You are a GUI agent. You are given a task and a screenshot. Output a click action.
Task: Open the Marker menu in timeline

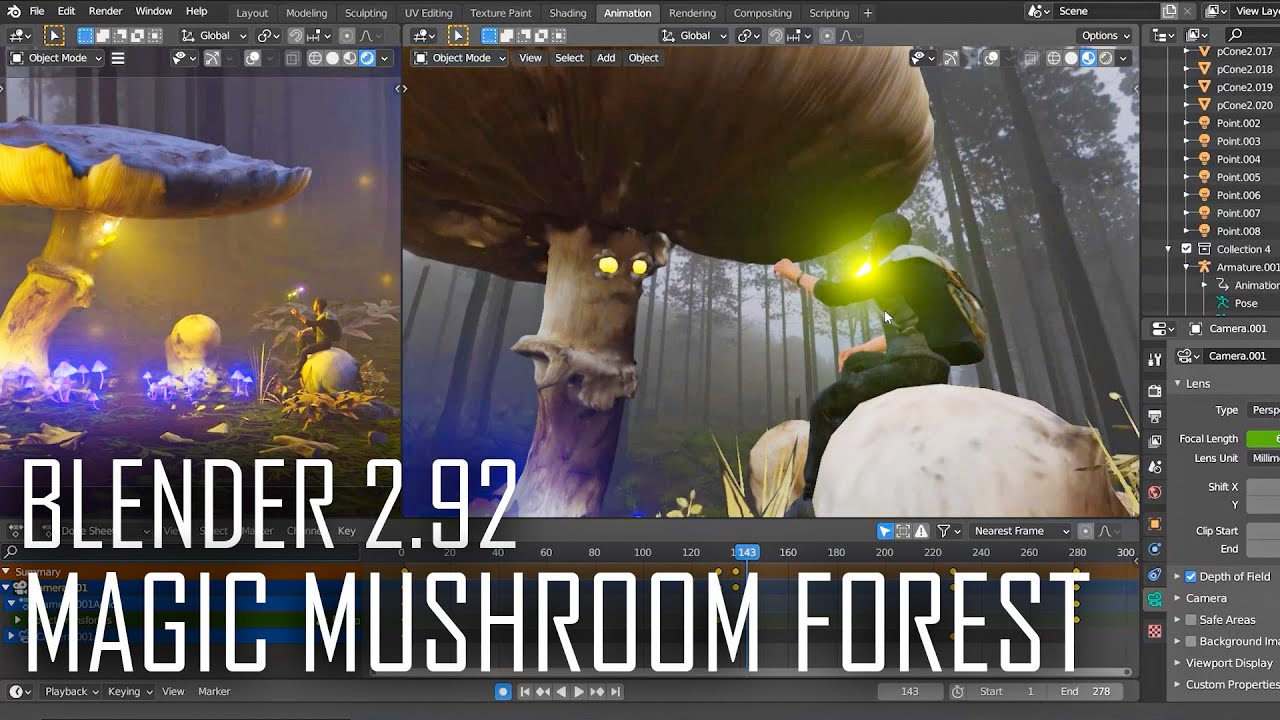point(214,691)
